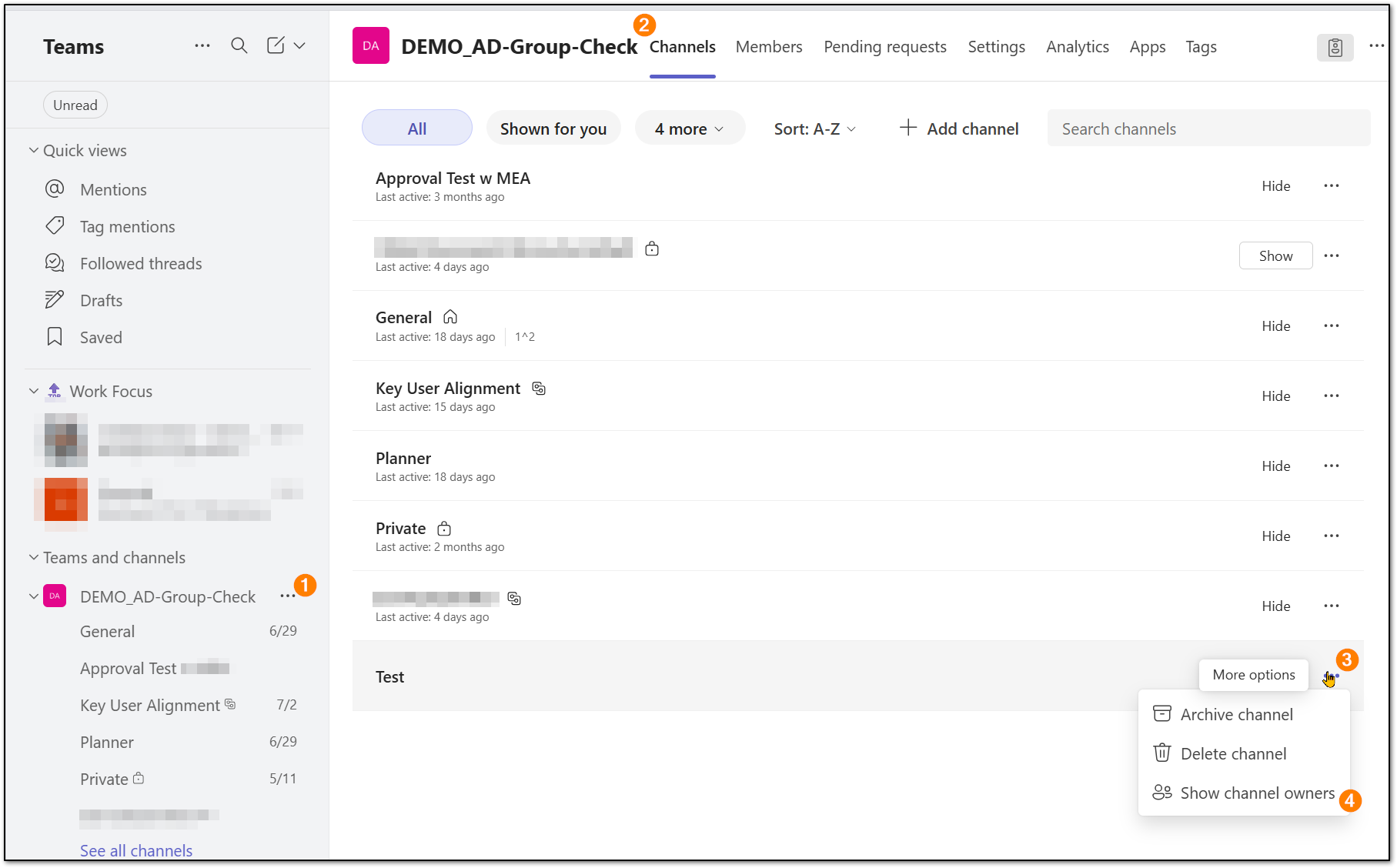The height and width of the screenshot is (868, 1397).
Task: Switch to the Apps tab
Action: point(1148,47)
